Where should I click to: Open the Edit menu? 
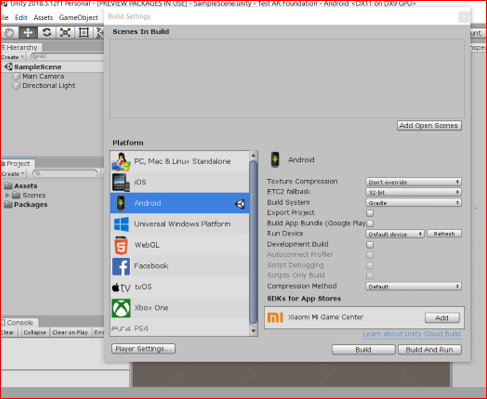pyautogui.click(x=21, y=17)
